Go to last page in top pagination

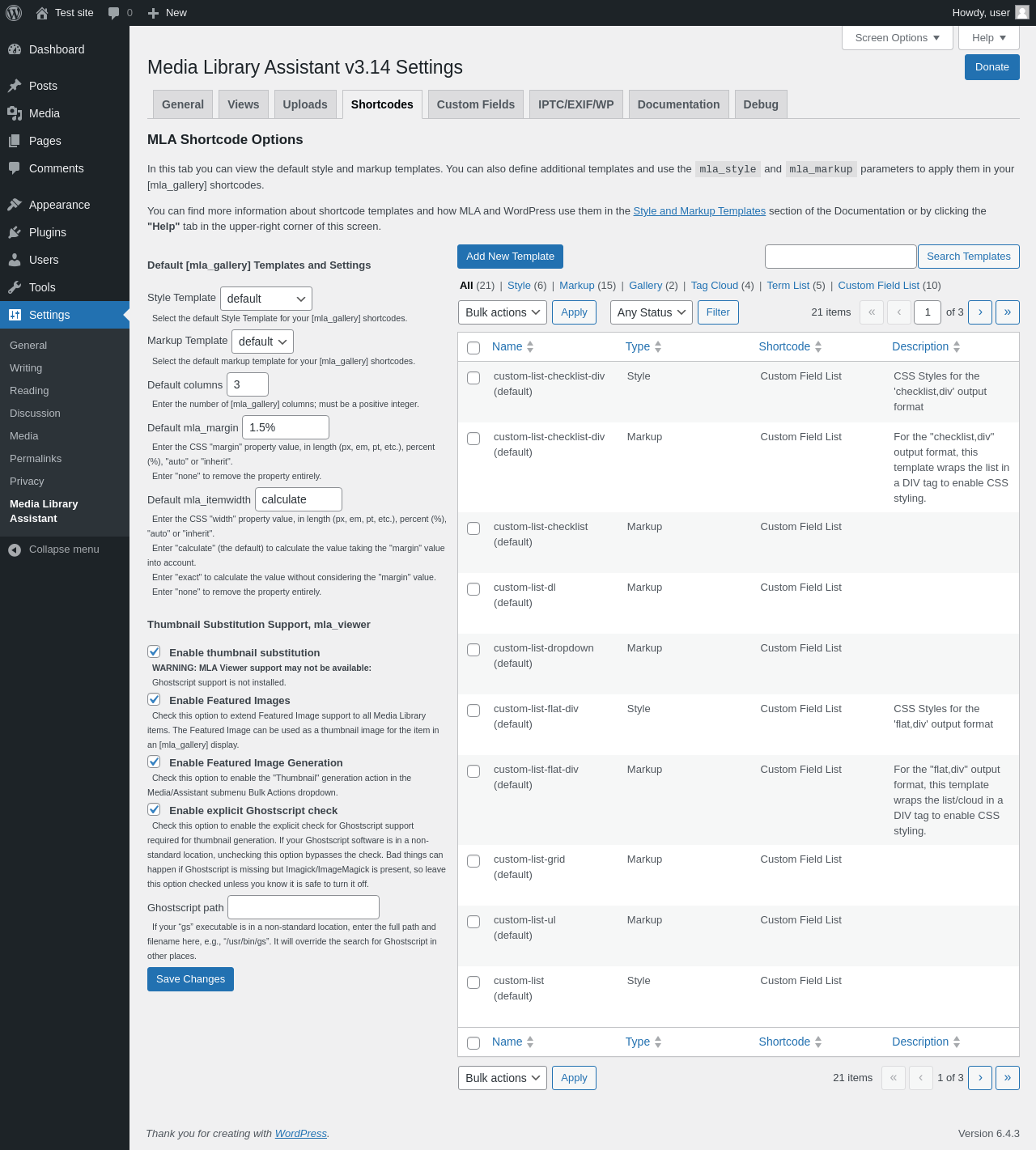(1008, 312)
